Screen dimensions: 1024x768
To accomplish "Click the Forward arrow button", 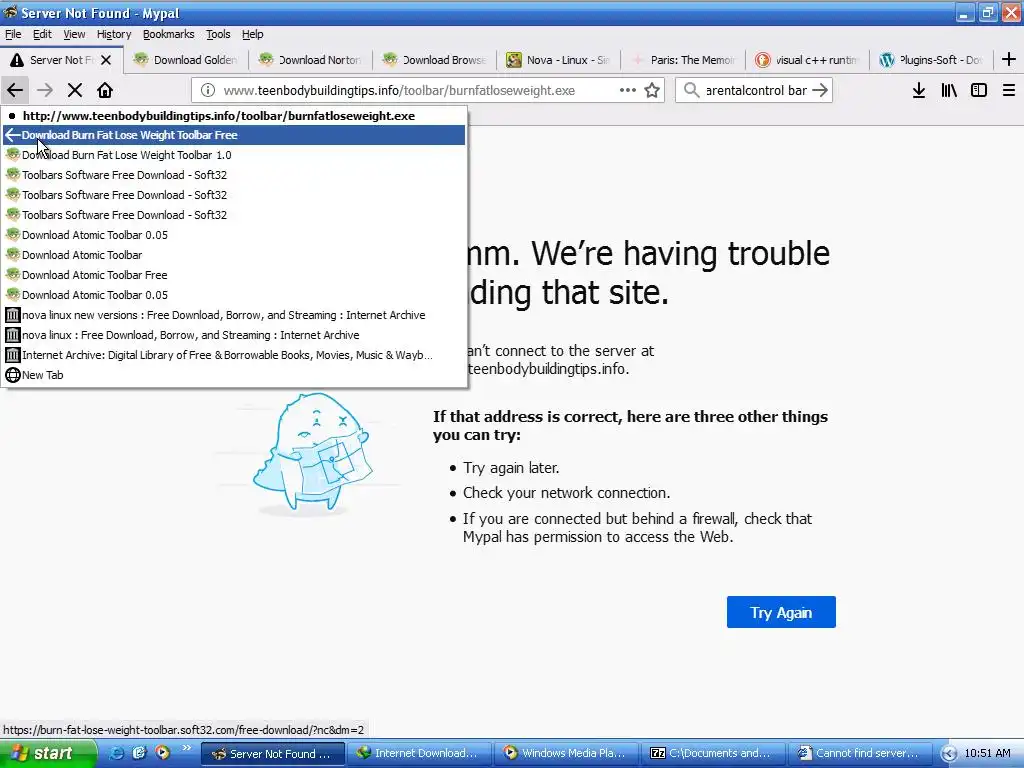I will coord(45,90).
